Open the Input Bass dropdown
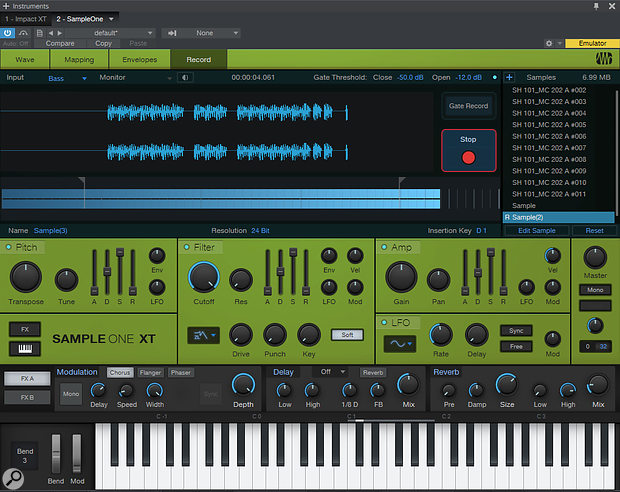 pos(67,78)
